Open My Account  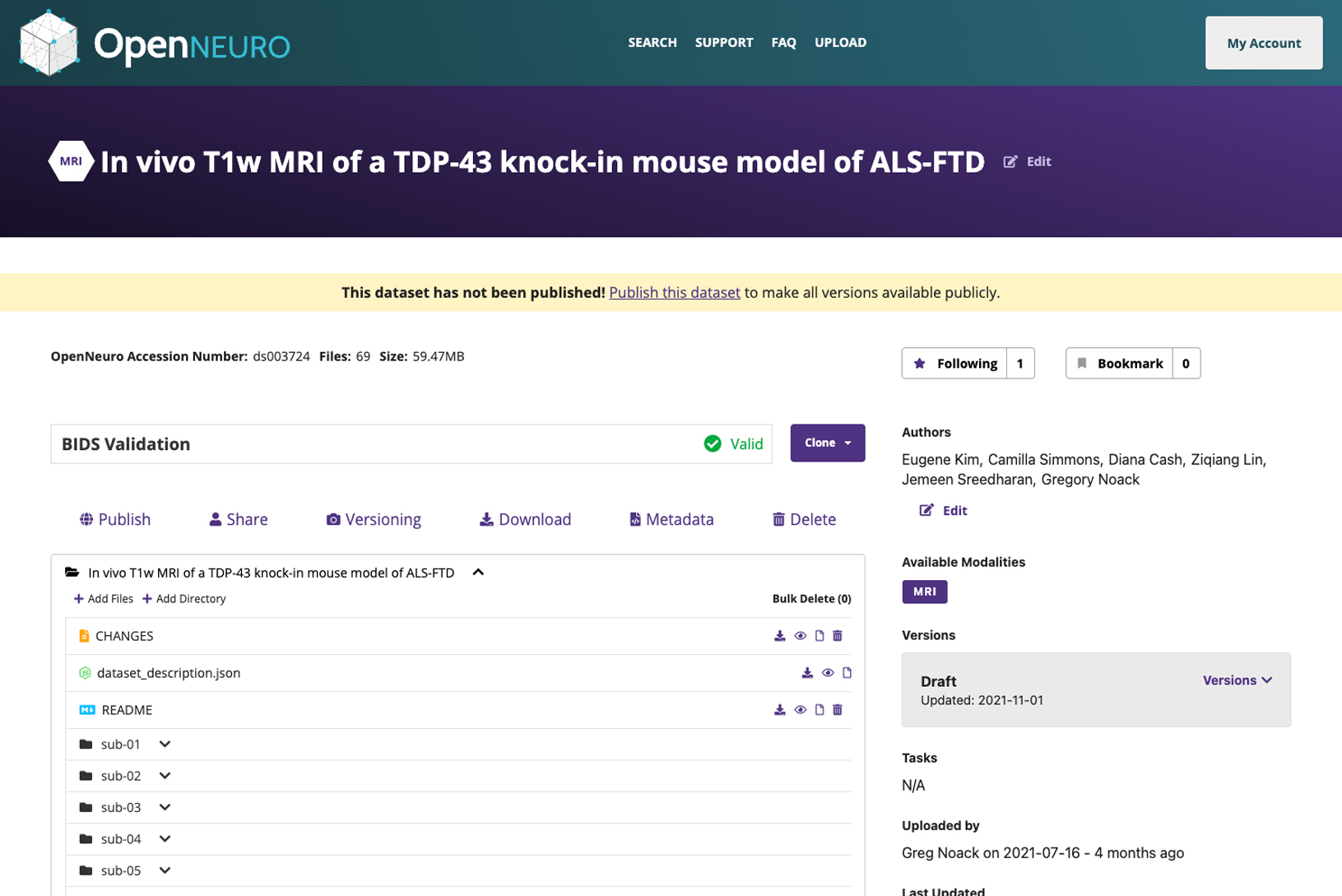point(1263,43)
